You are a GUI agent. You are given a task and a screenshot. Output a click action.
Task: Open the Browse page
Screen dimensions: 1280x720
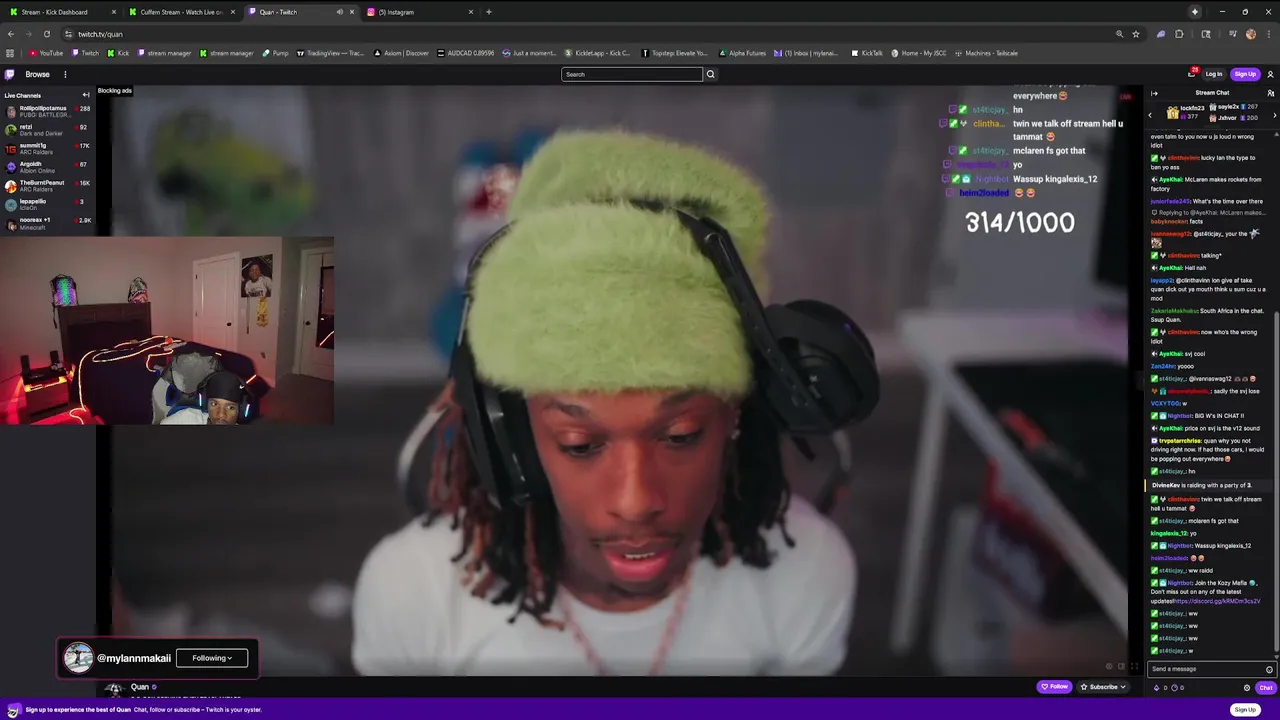tap(37, 74)
